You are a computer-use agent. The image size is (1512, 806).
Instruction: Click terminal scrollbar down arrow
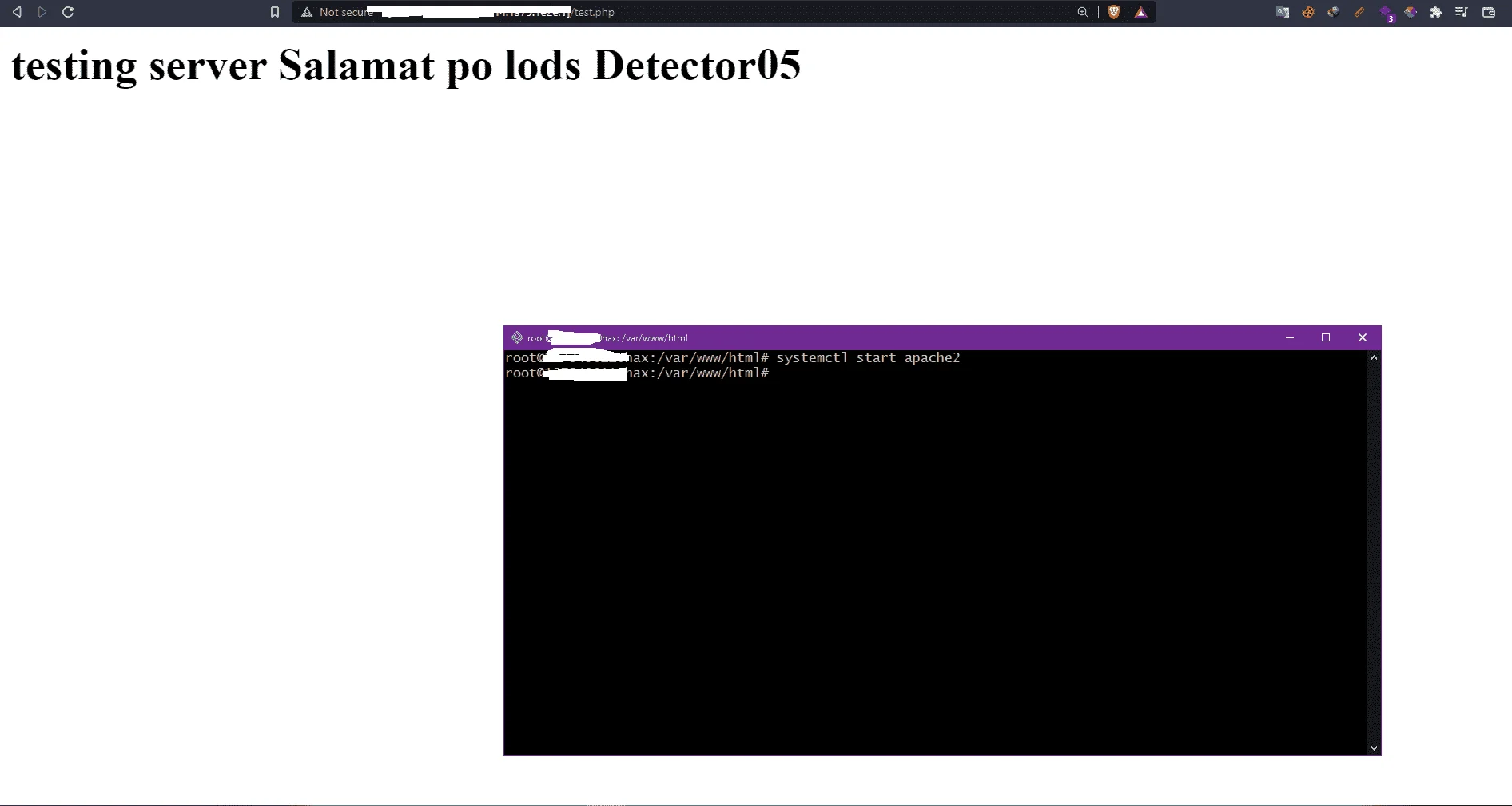click(x=1374, y=748)
